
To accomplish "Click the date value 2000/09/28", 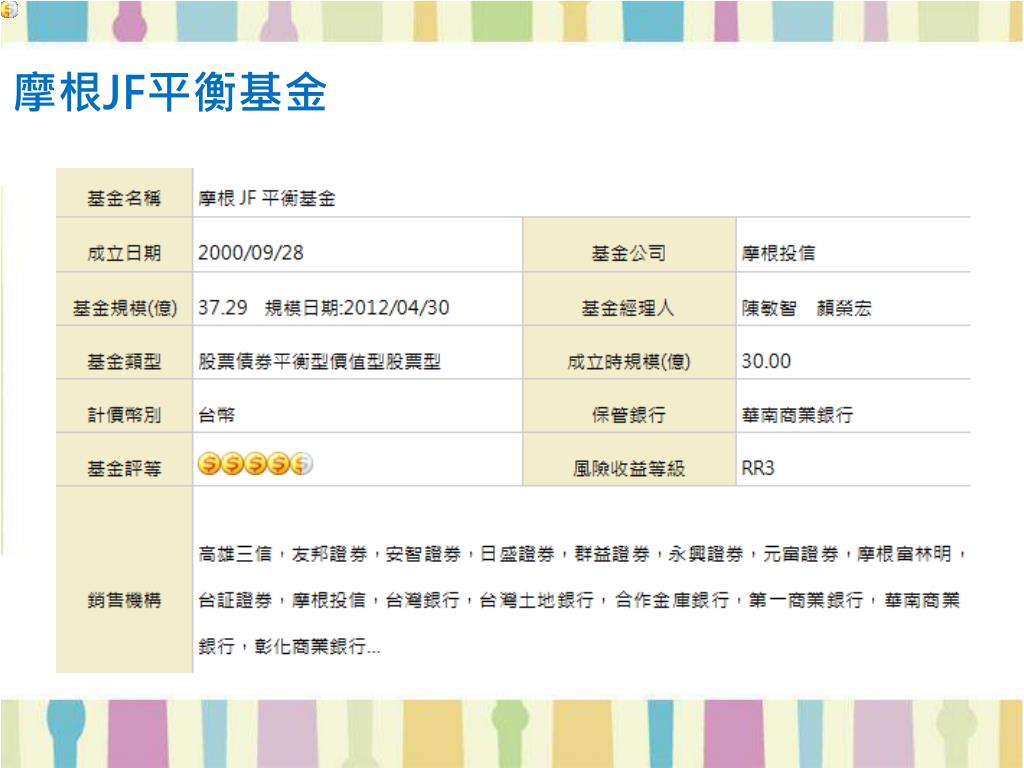I will [251, 253].
